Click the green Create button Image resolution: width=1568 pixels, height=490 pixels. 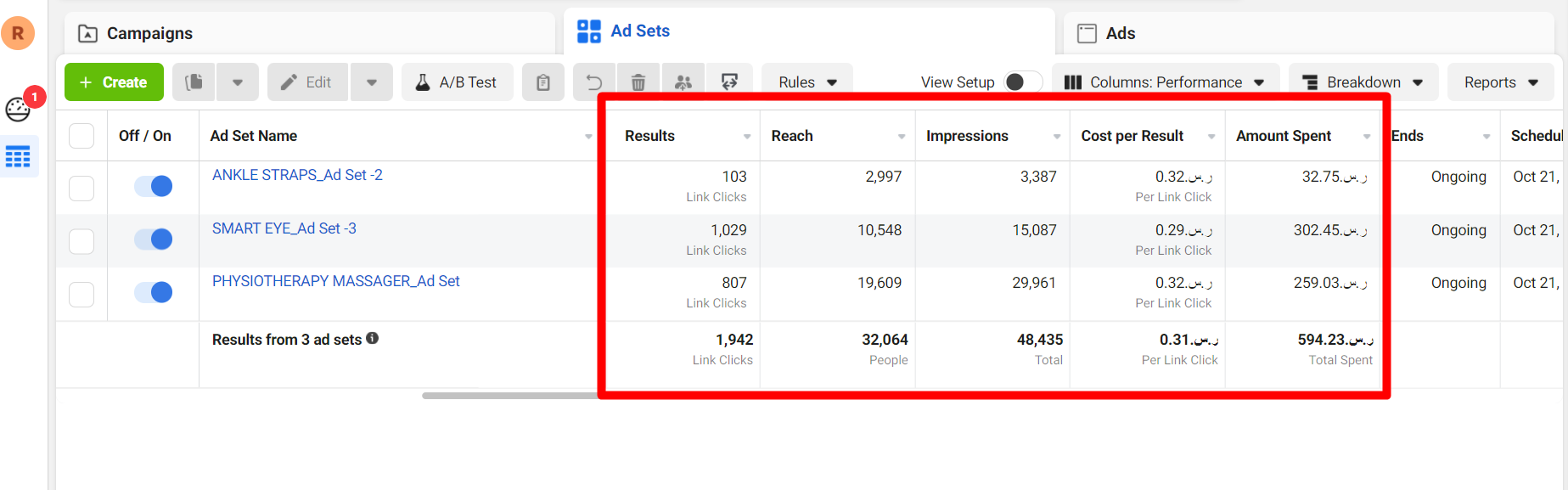(x=114, y=82)
